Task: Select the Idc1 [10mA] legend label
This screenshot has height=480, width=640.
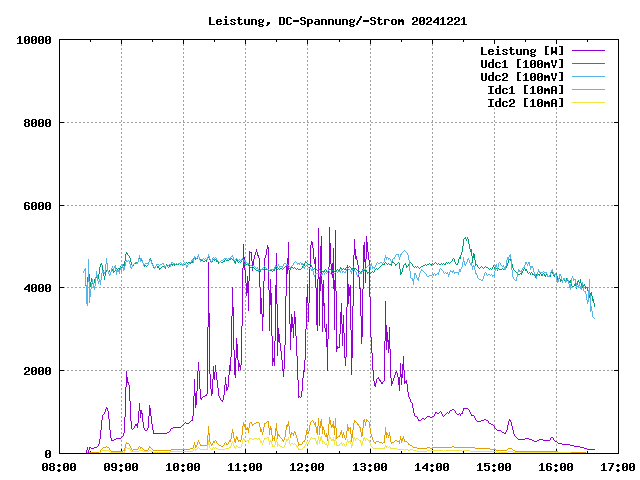Action: (x=525, y=90)
